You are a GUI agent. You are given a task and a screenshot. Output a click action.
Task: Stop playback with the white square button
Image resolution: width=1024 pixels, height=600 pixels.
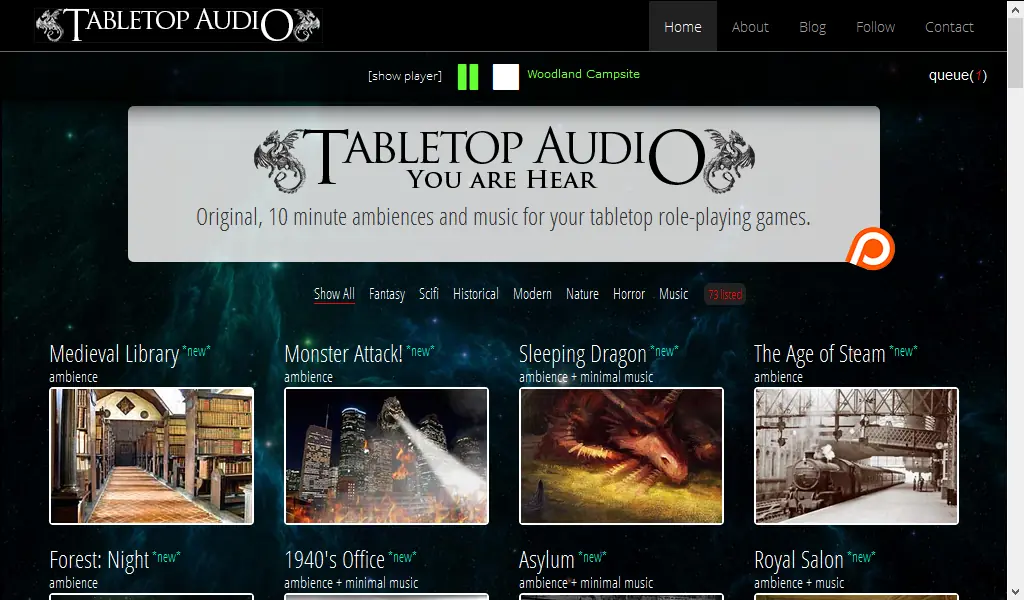(505, 77)
